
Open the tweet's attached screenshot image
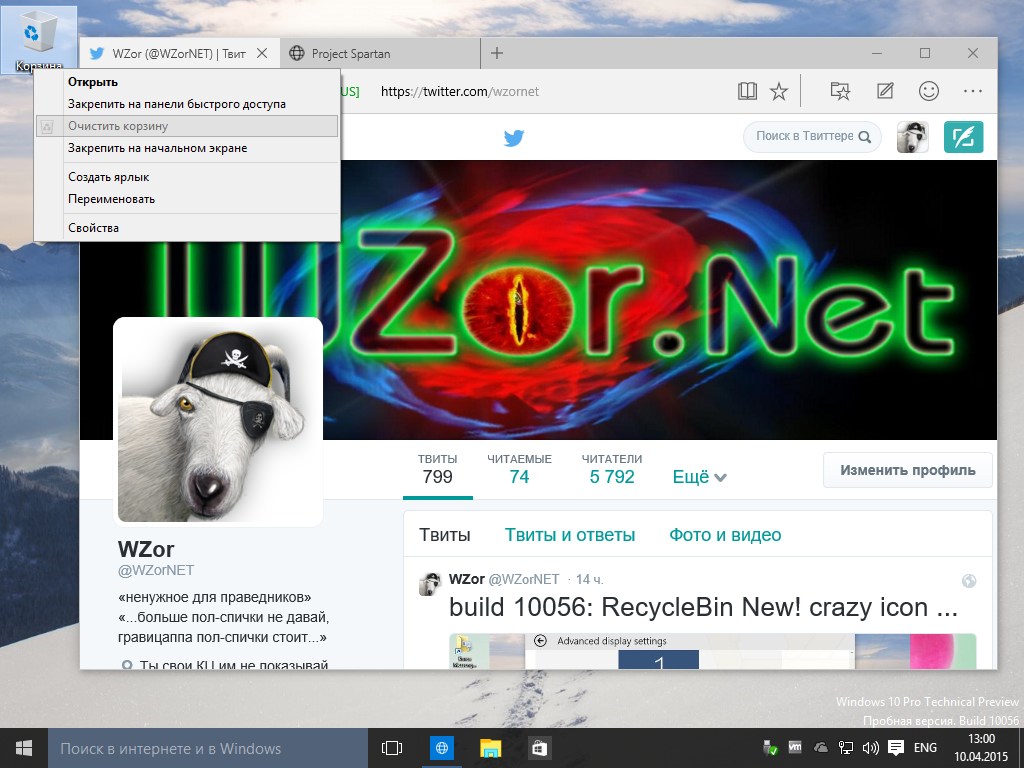point(712,651)
